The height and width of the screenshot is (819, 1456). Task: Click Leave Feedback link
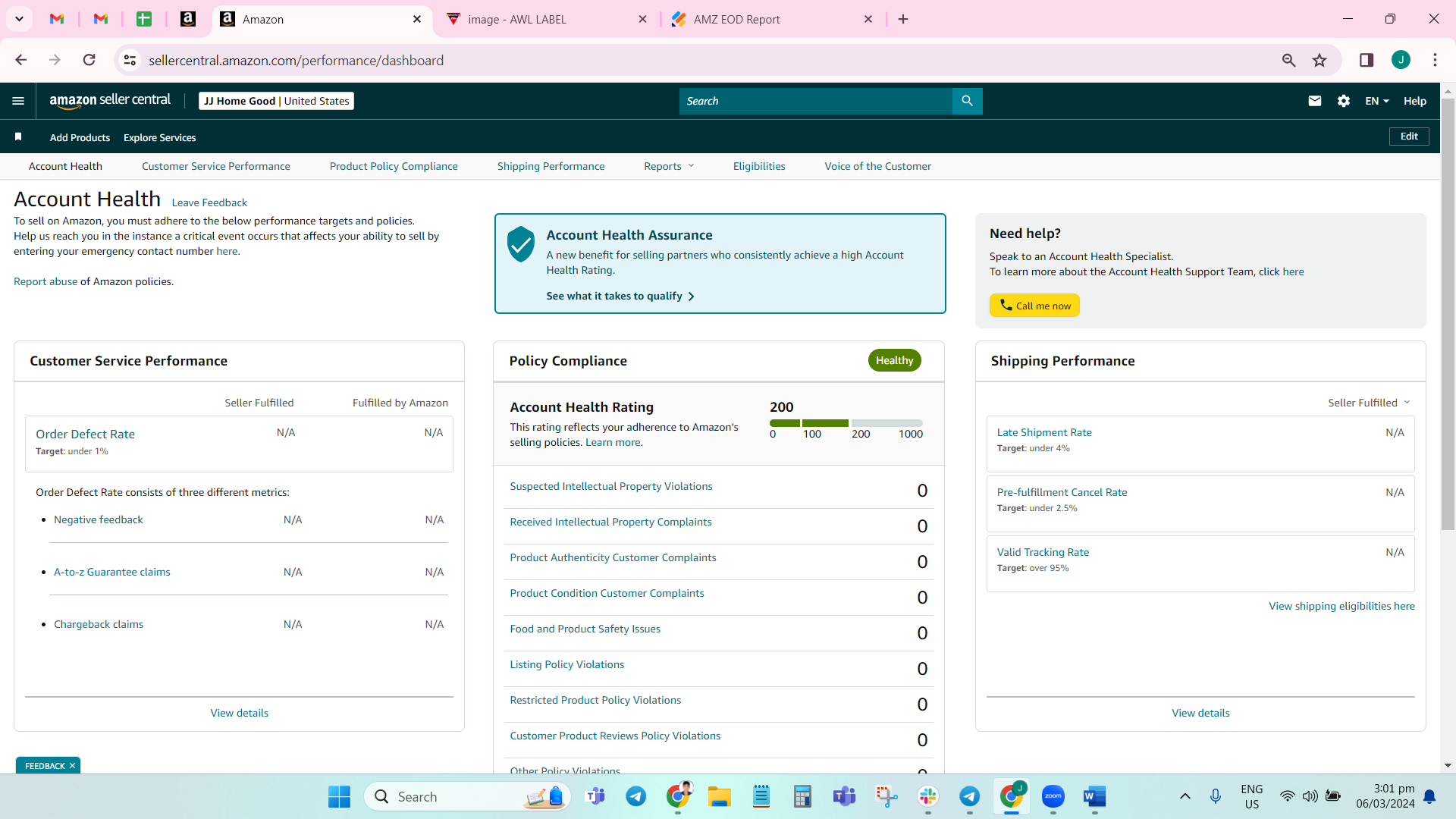[x=209, y=202]
